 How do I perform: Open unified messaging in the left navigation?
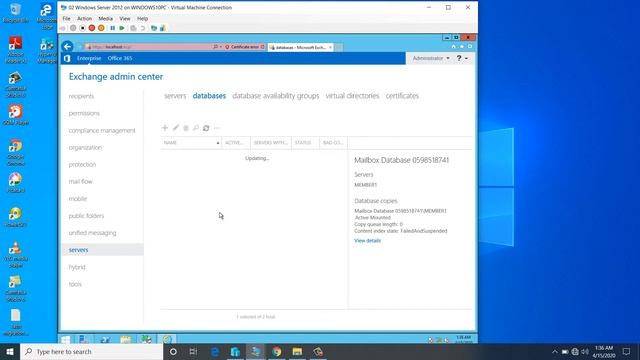click(92, 233)
